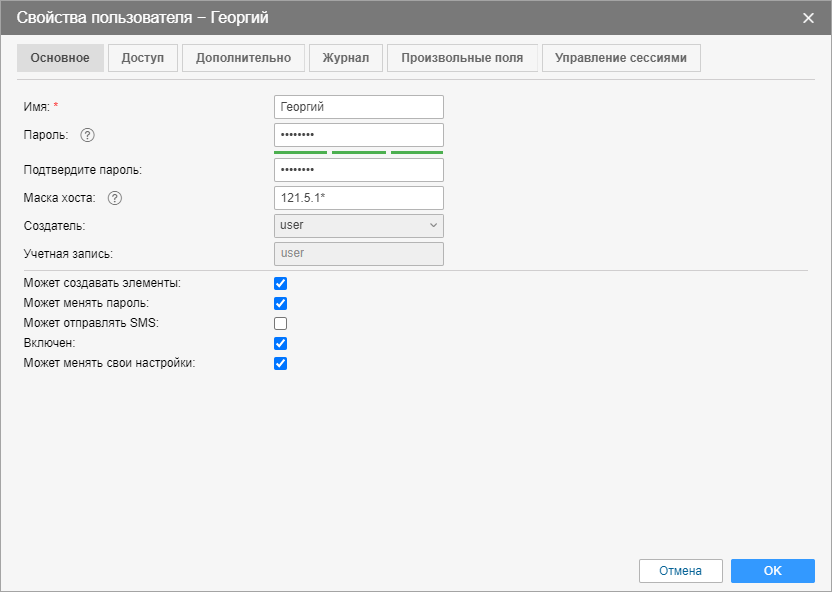
Task: Open the Создатель dropdown list
Action: click(358, 226)
